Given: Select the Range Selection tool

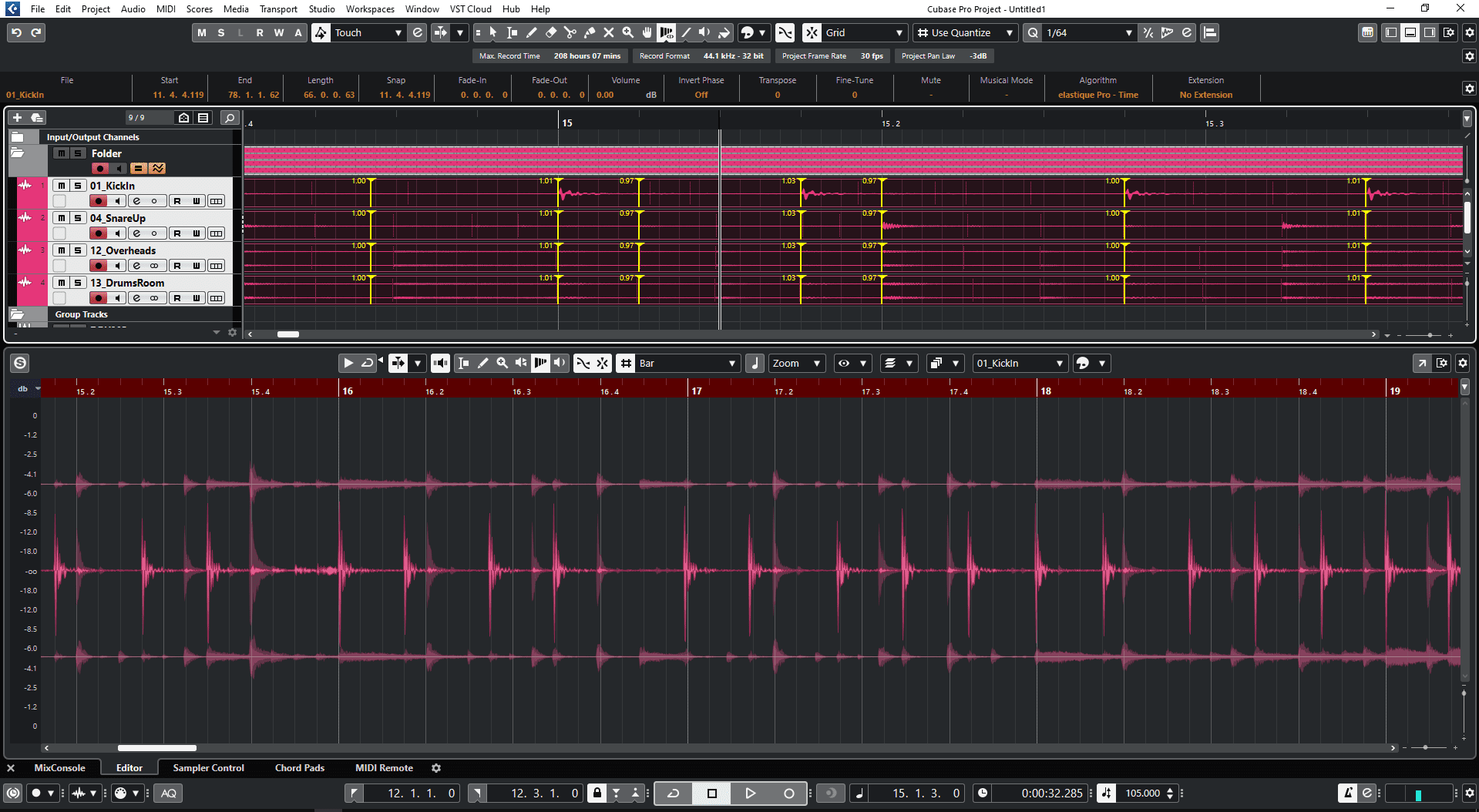Looking at the screenshot, I should (511, 32).
